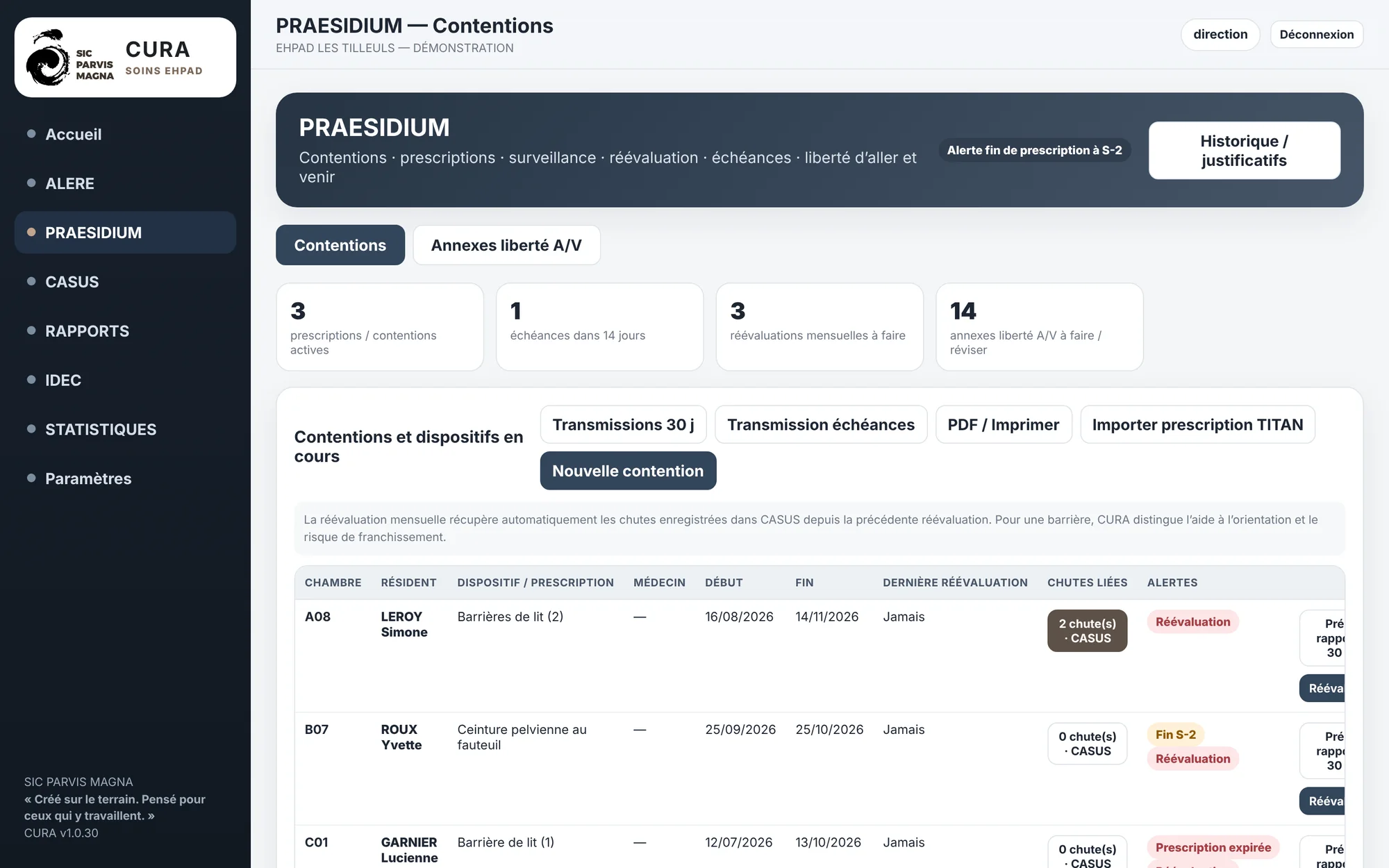Viewport: 1389px width, 868px height.
Task: Click annexes liberté A/V à faire card
Action: pyautogui.click(x=1040, y=327)
